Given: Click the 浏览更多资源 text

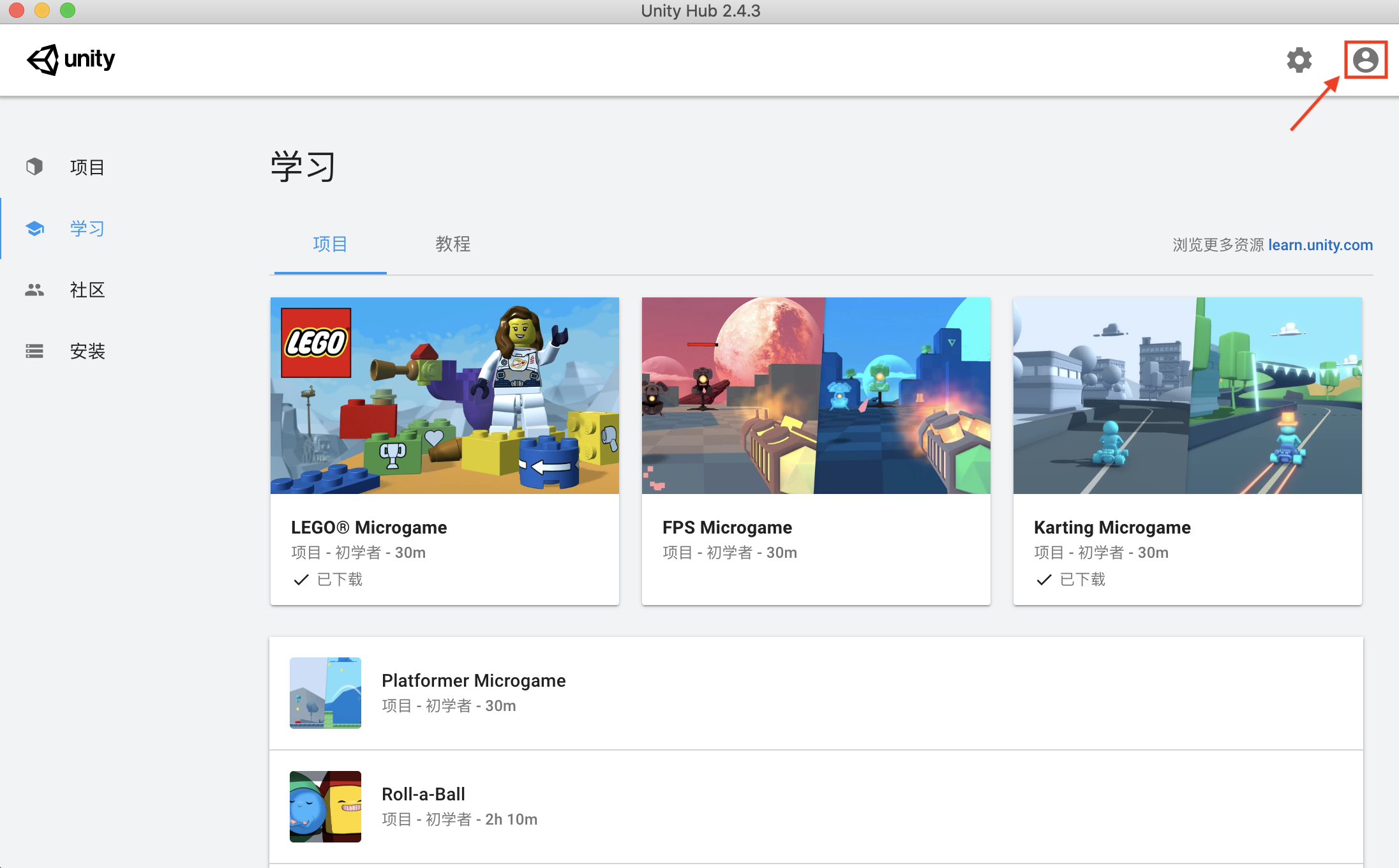Looking at the screenshot, I should (1218, 245).
